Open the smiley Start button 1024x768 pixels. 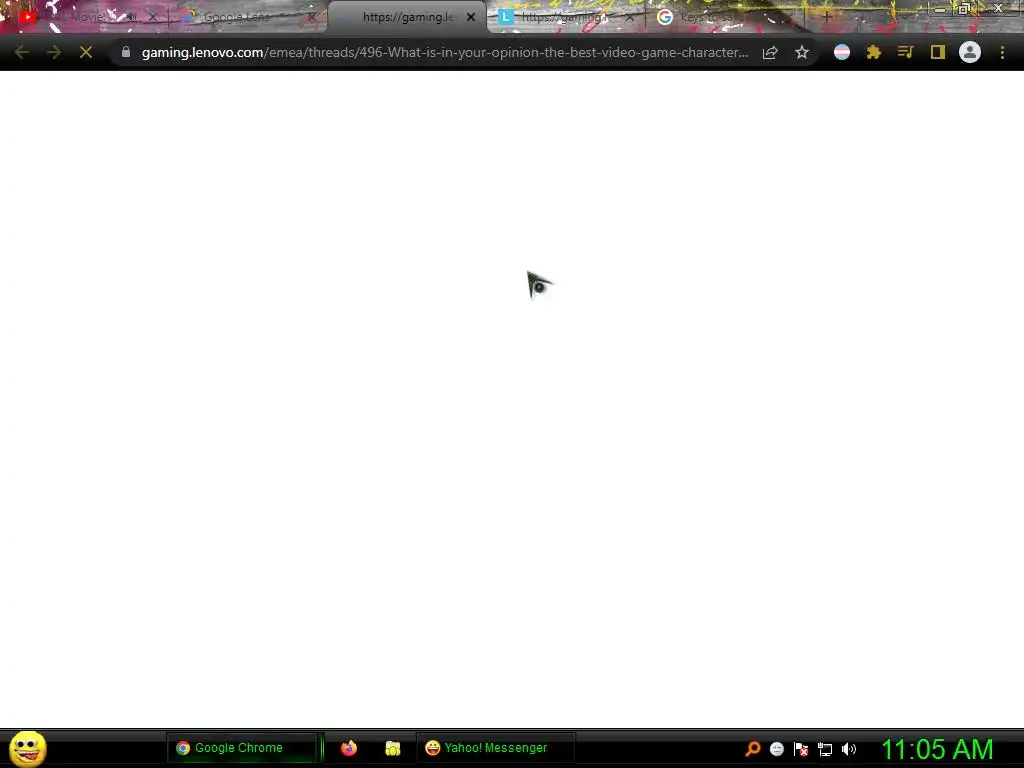(x=27, y=748)
